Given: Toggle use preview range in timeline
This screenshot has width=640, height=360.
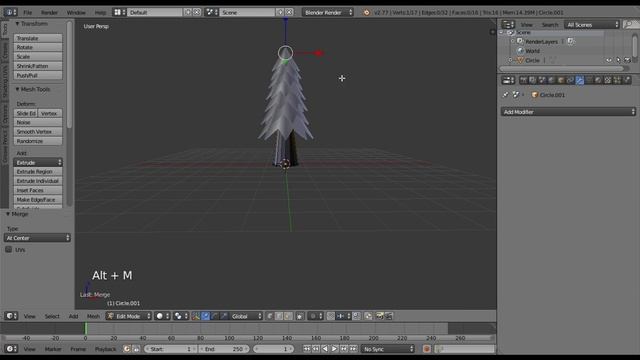Looking at the screenshot, I should pyautogui.click(x=127, y=349).
